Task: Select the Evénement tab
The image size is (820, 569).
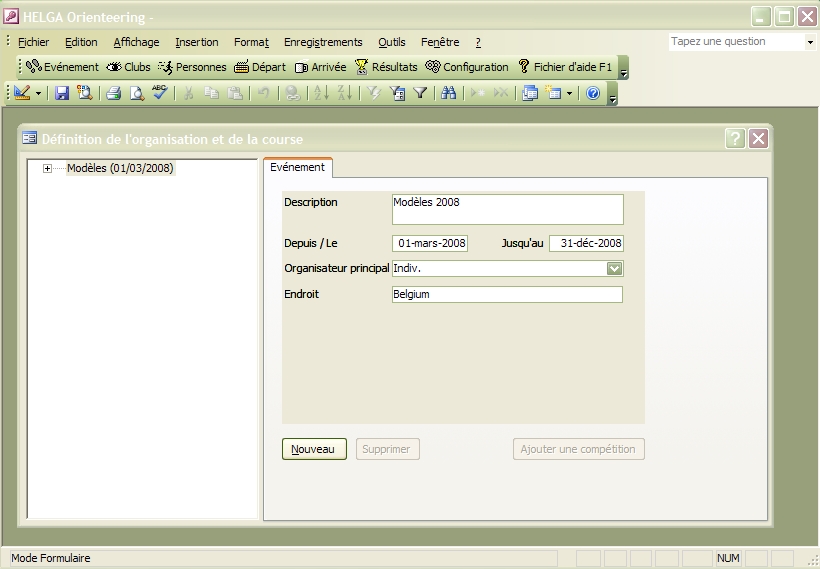Action: (x=298, y=167)
